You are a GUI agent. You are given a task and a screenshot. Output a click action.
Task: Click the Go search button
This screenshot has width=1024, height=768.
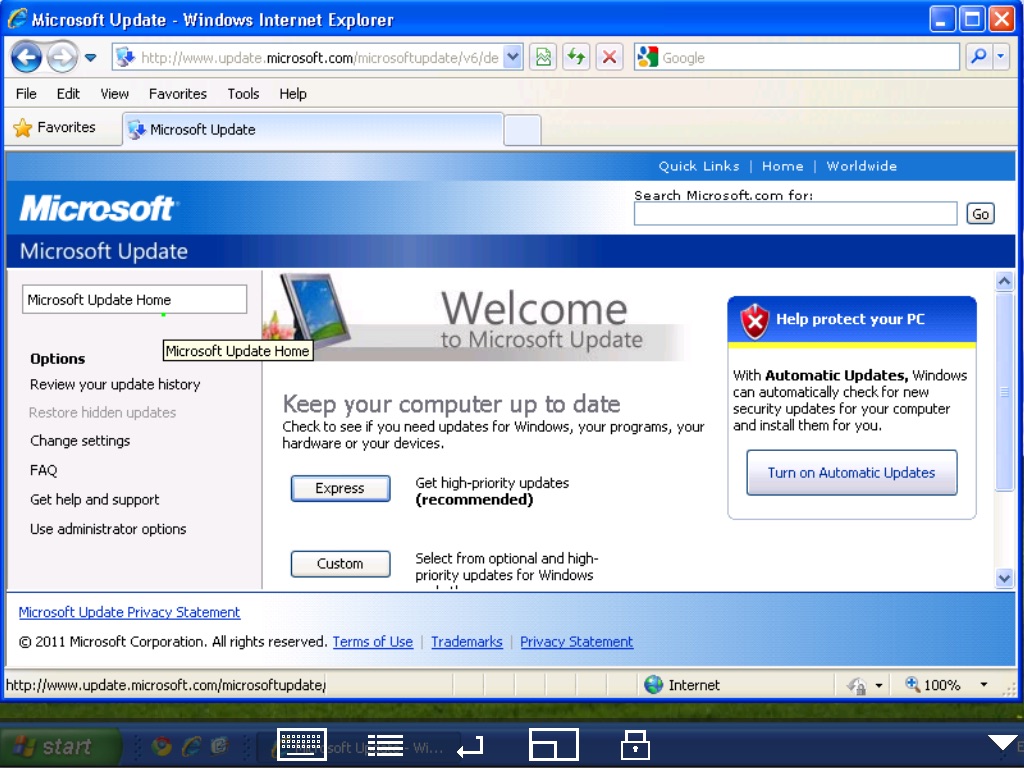(980, 214)
